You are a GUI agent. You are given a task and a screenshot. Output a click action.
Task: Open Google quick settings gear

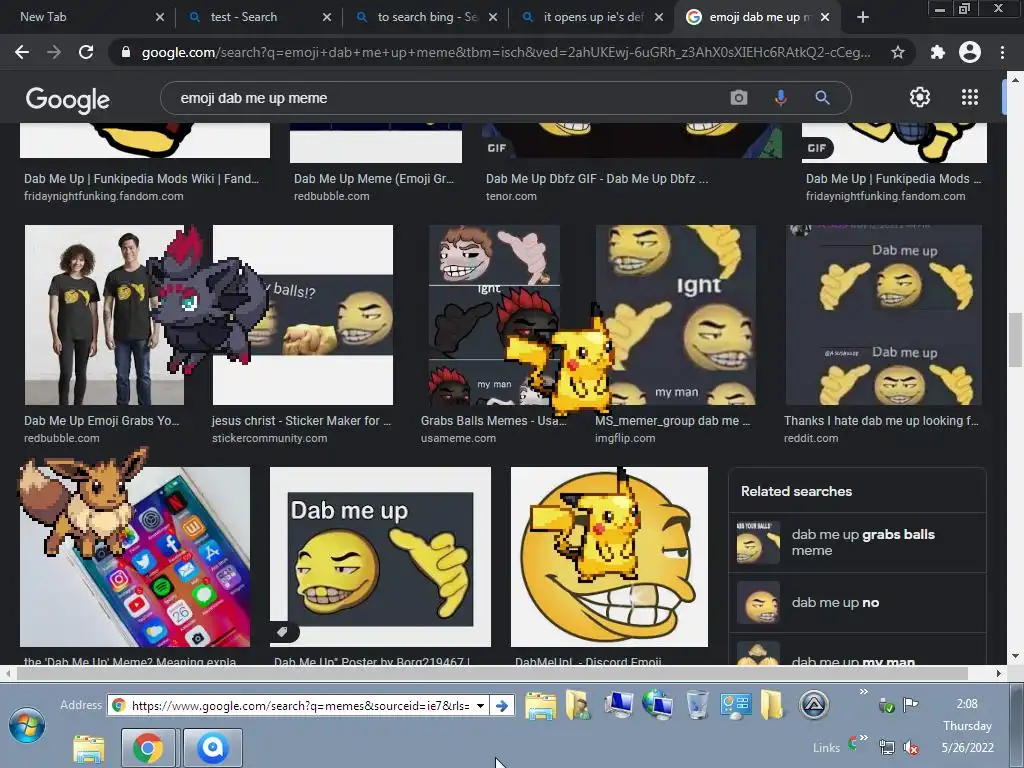point(920,97)
